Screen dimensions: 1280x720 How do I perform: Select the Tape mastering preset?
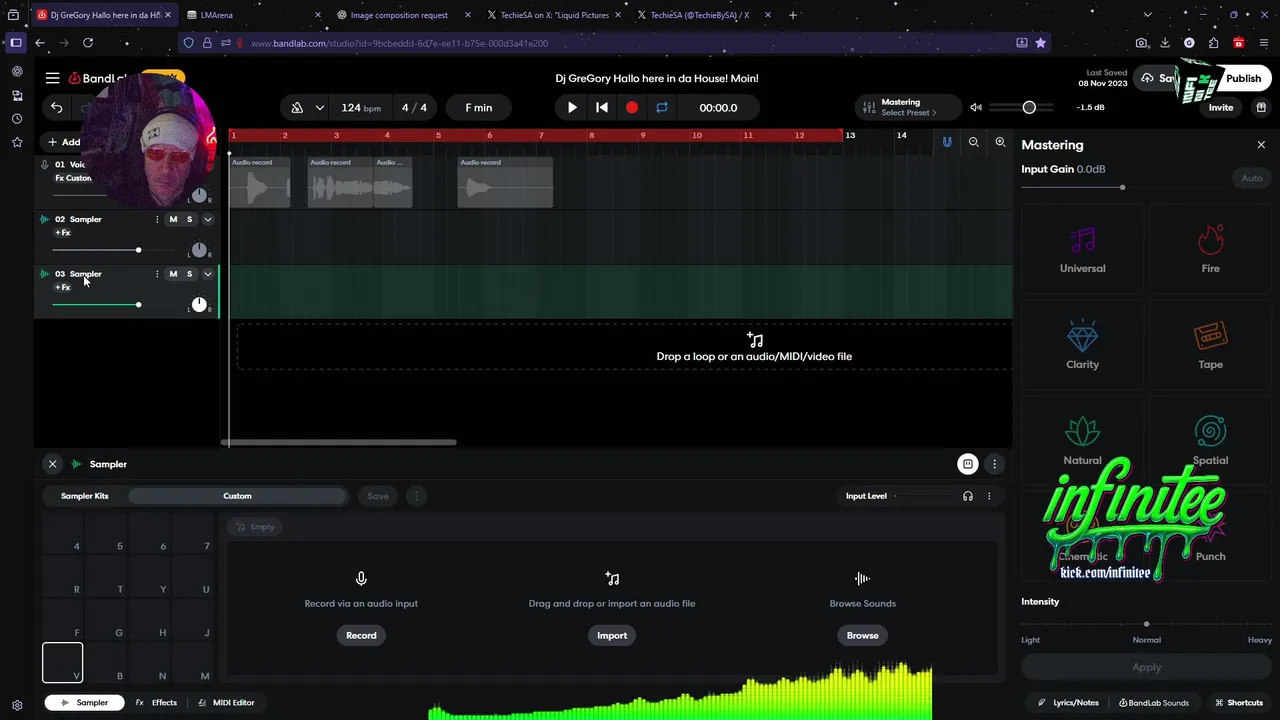(1210, 343)
